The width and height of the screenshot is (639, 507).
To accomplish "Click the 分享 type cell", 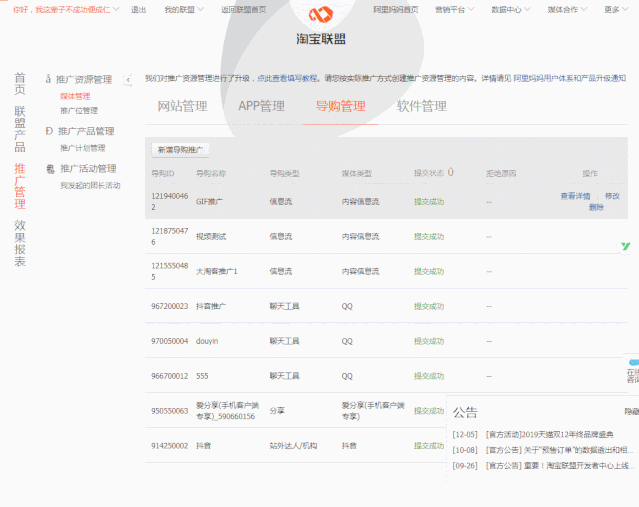I will pos(277,411).
